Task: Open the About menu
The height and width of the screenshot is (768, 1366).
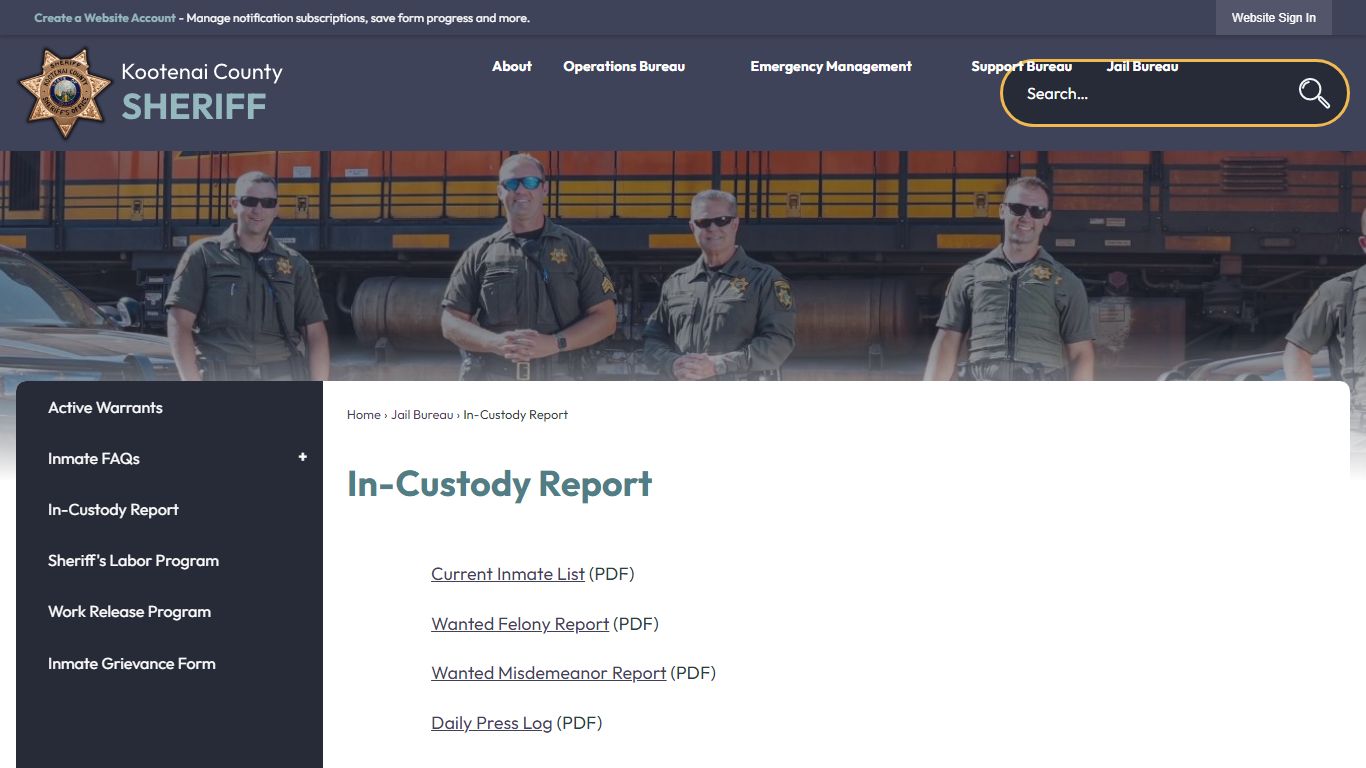Action: click(511, 66)
